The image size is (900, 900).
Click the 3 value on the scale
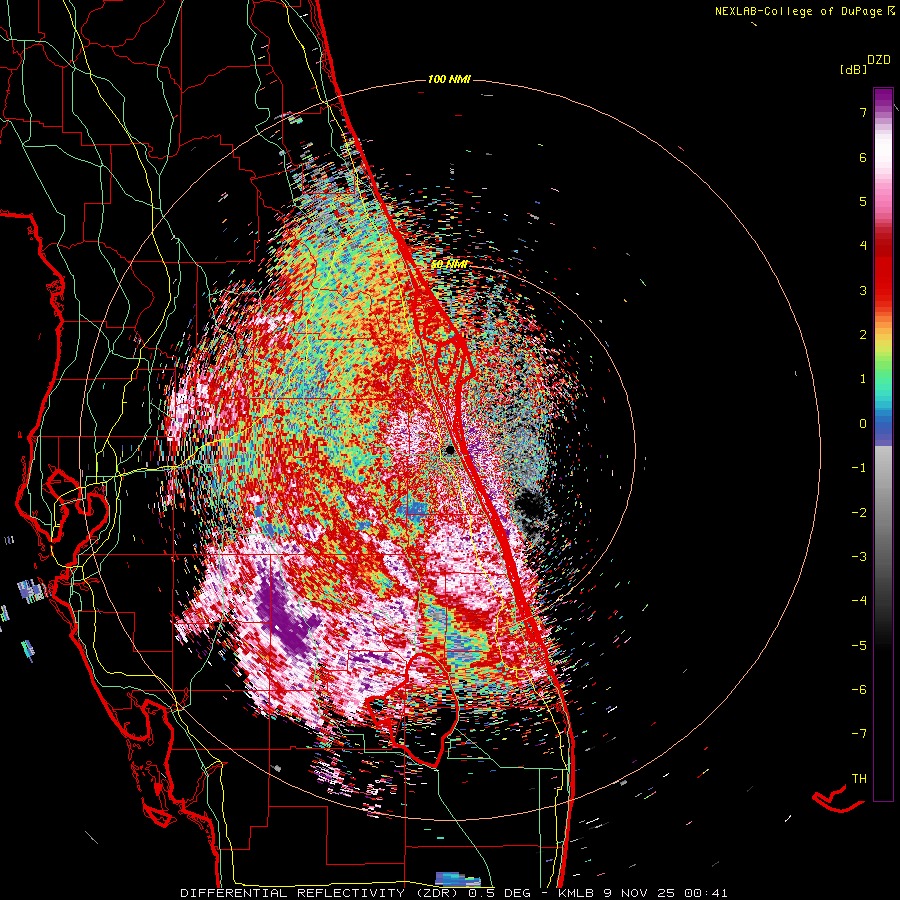pyautogui.click(x=863, y=290)
